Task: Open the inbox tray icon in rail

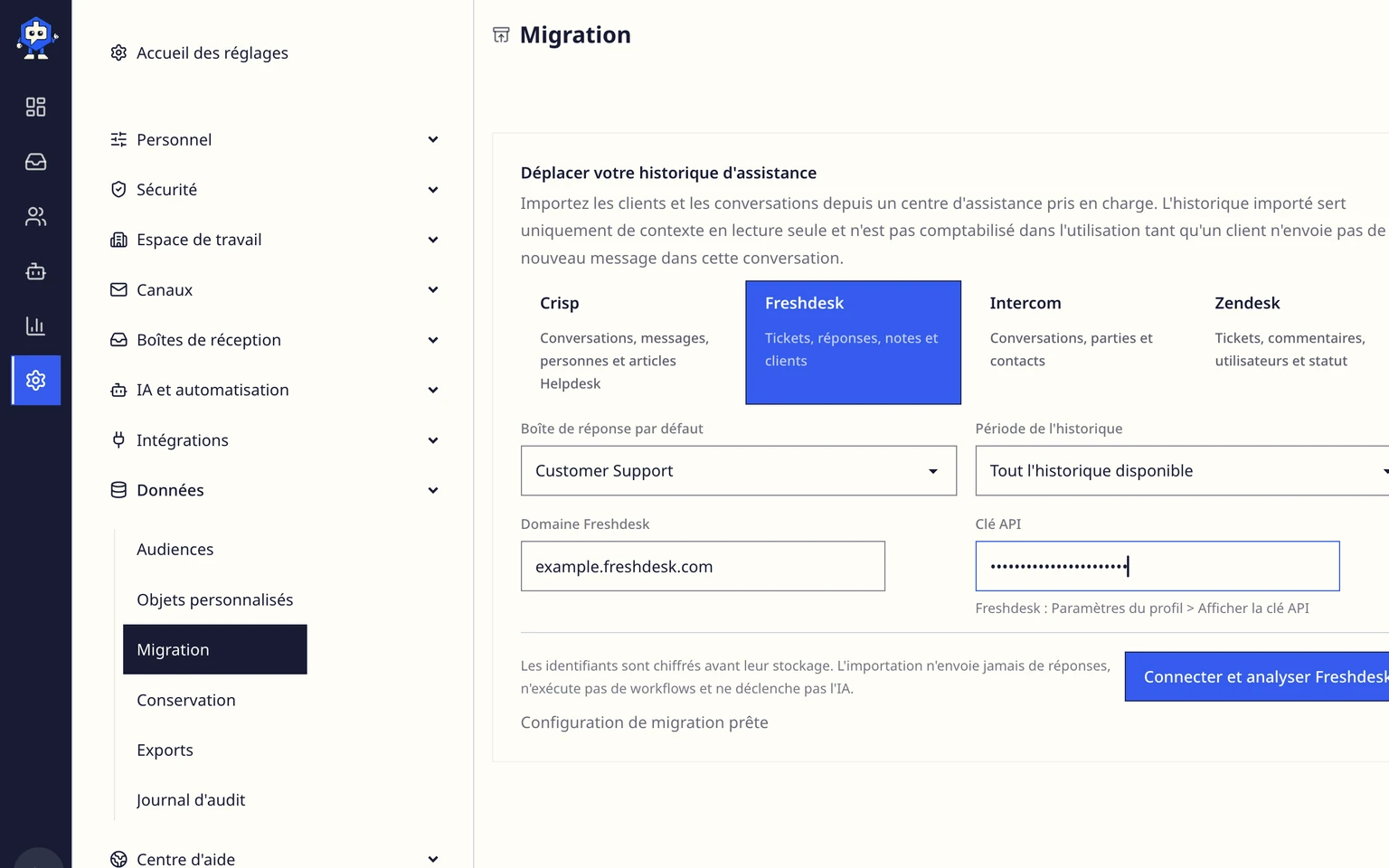Action: pyautogui.click(x=35, y=162)
